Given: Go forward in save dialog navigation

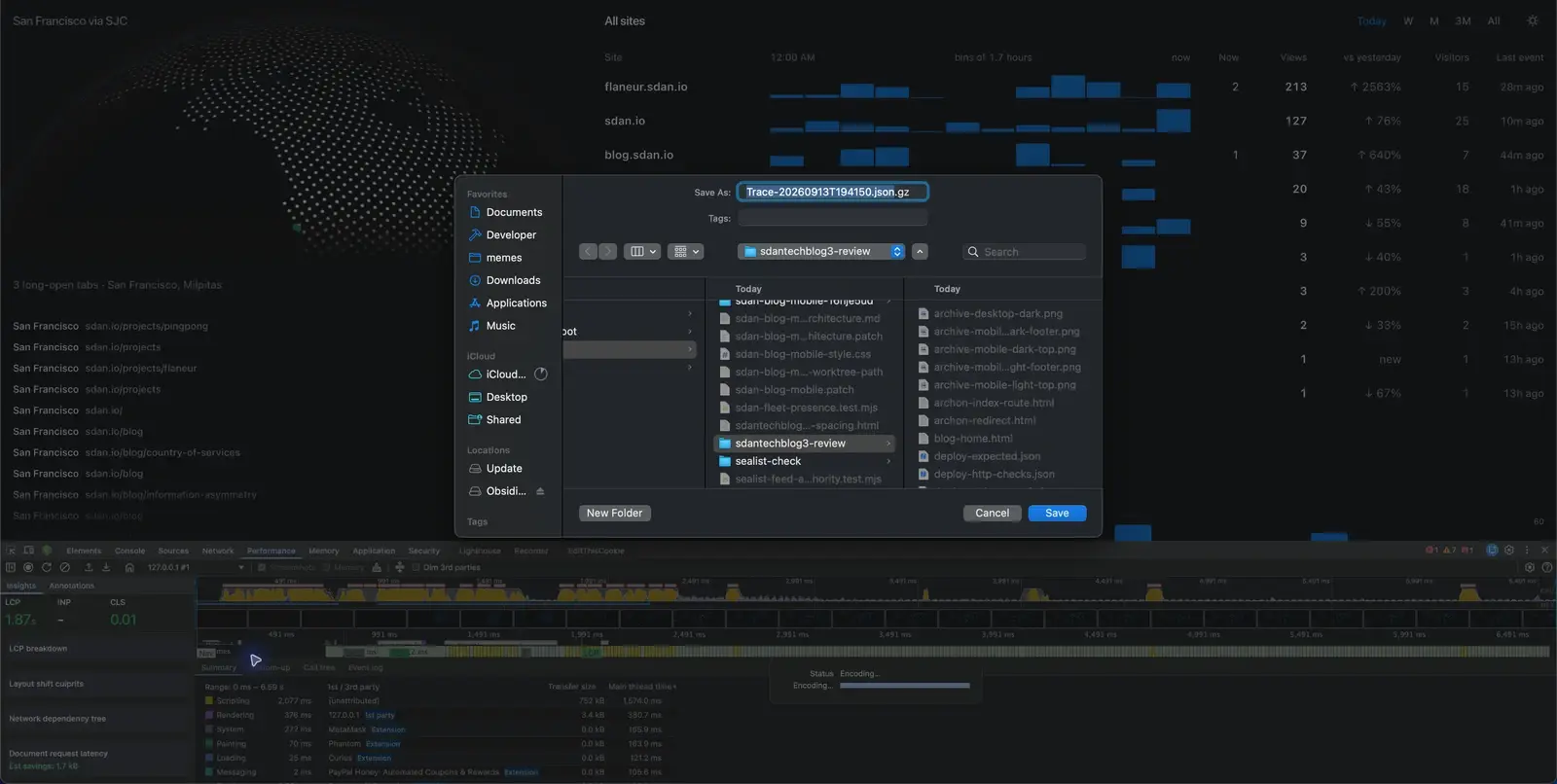Looking at the screenshot, I should tap(607, 251).
